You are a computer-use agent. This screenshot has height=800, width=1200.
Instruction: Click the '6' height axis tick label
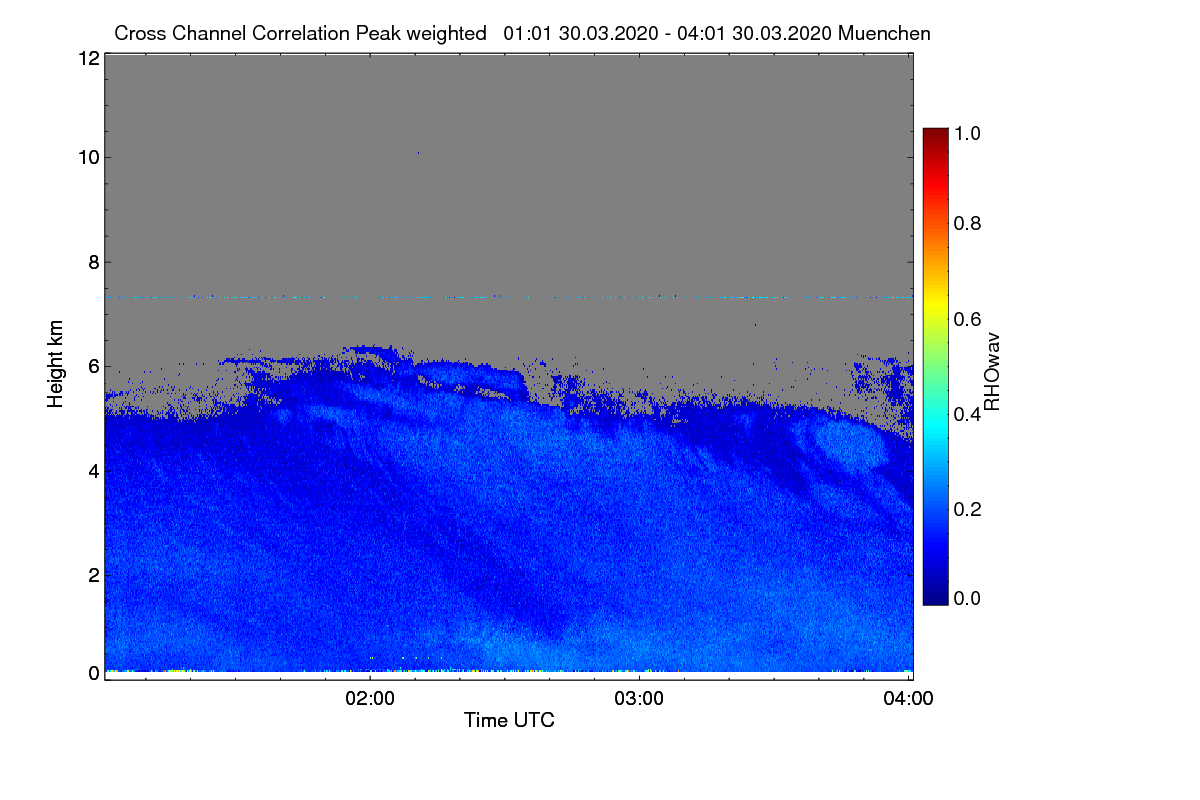[93, 366]
